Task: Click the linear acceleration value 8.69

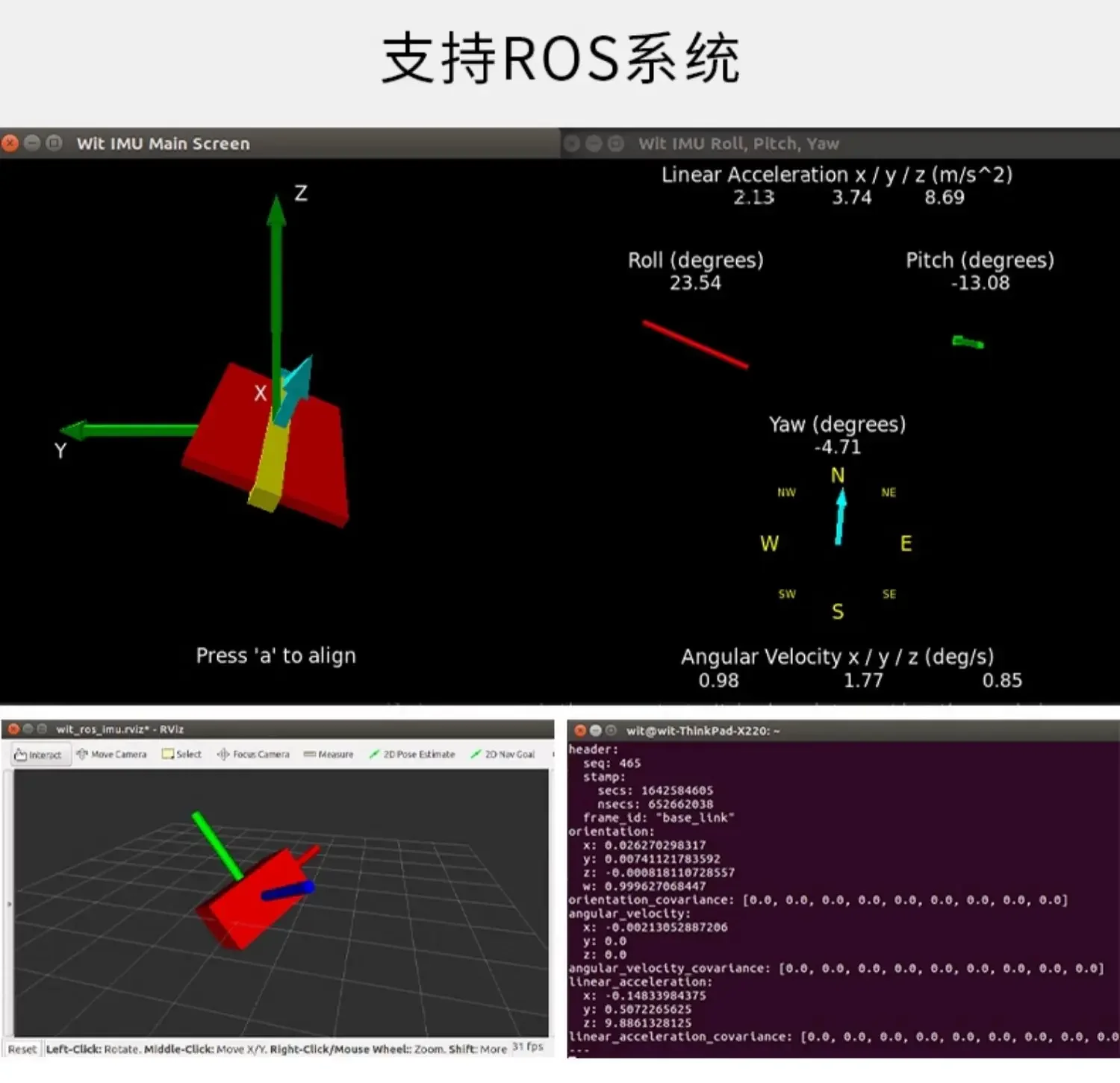Action: pyautogui.click(x=945, y=198)
